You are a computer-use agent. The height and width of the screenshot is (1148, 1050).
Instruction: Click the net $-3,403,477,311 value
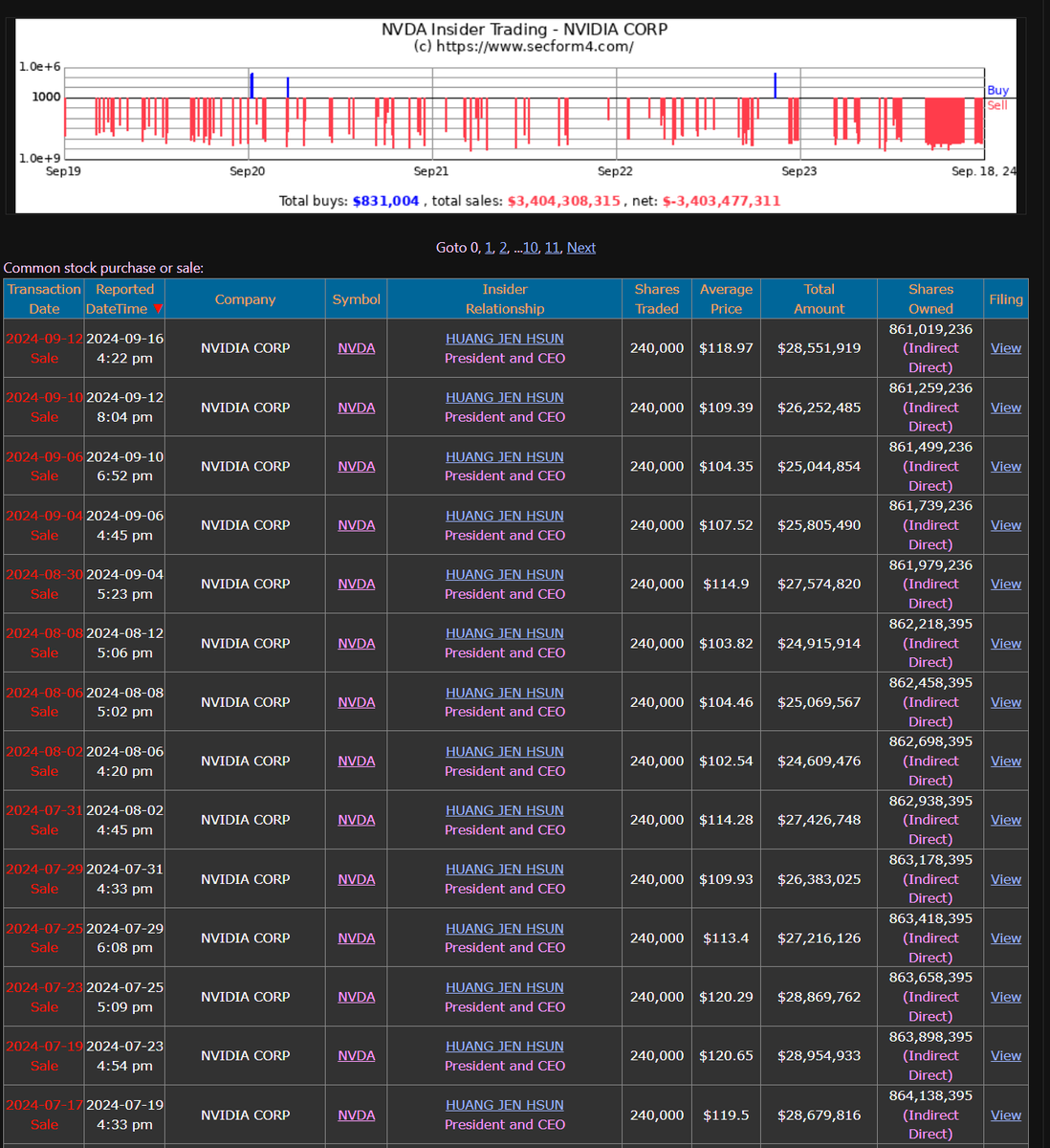(x=721, y=201)
